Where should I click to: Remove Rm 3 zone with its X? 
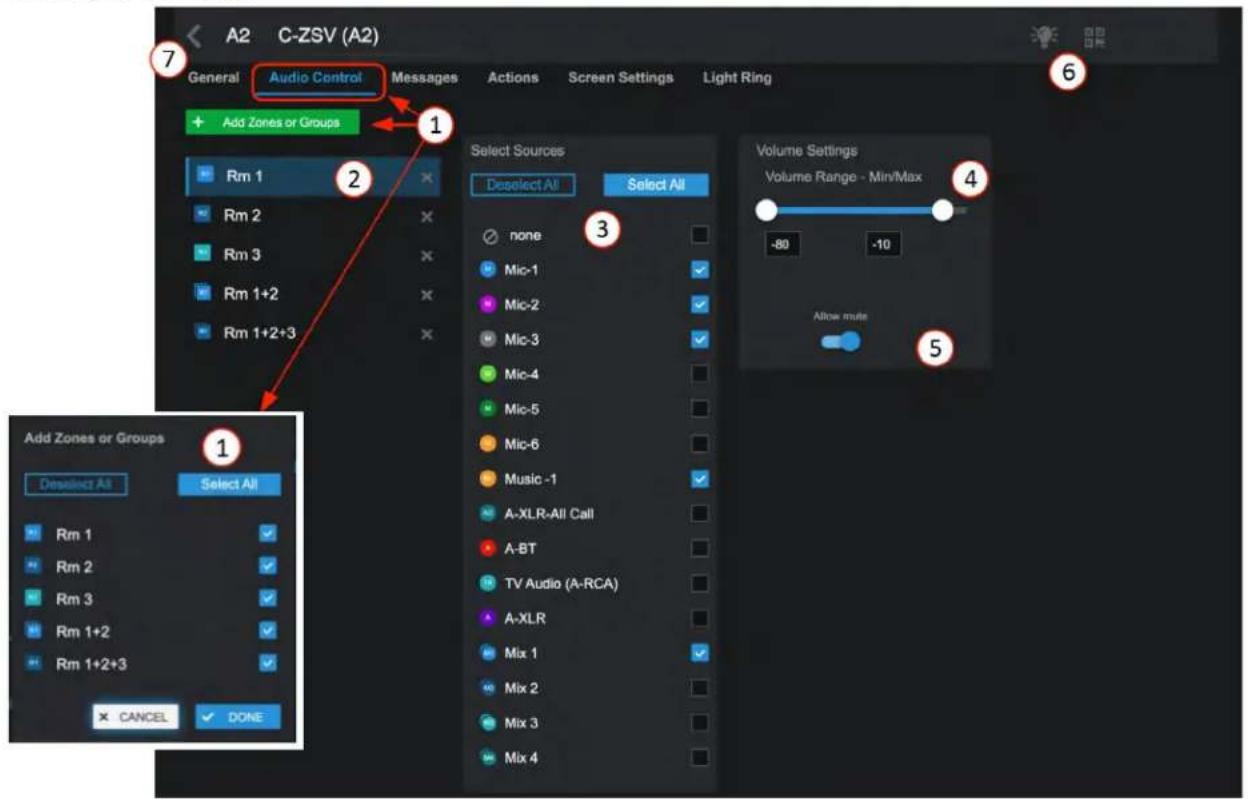coord(427,255)
